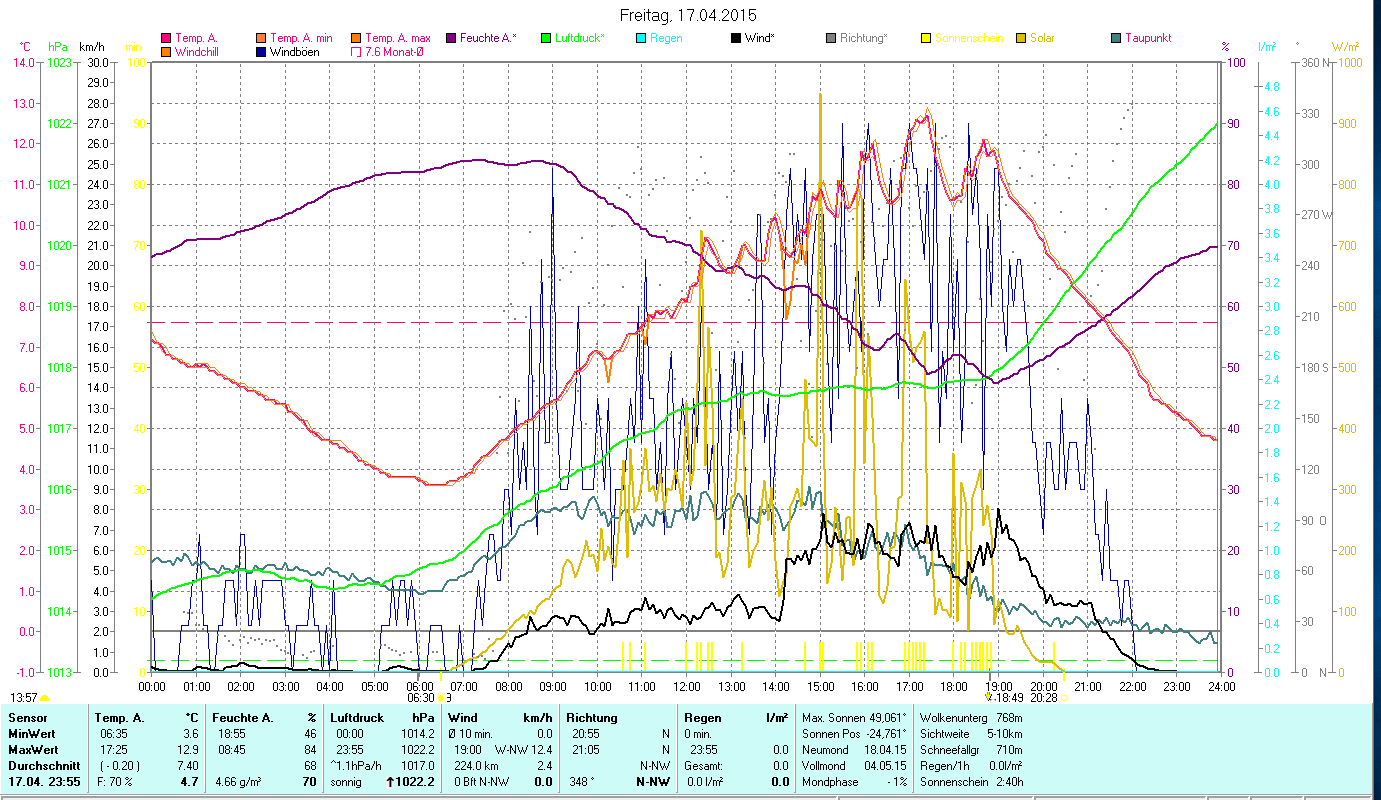
Task: Click the bold N-NW wind direction value
Action: (x=653, y=782)
